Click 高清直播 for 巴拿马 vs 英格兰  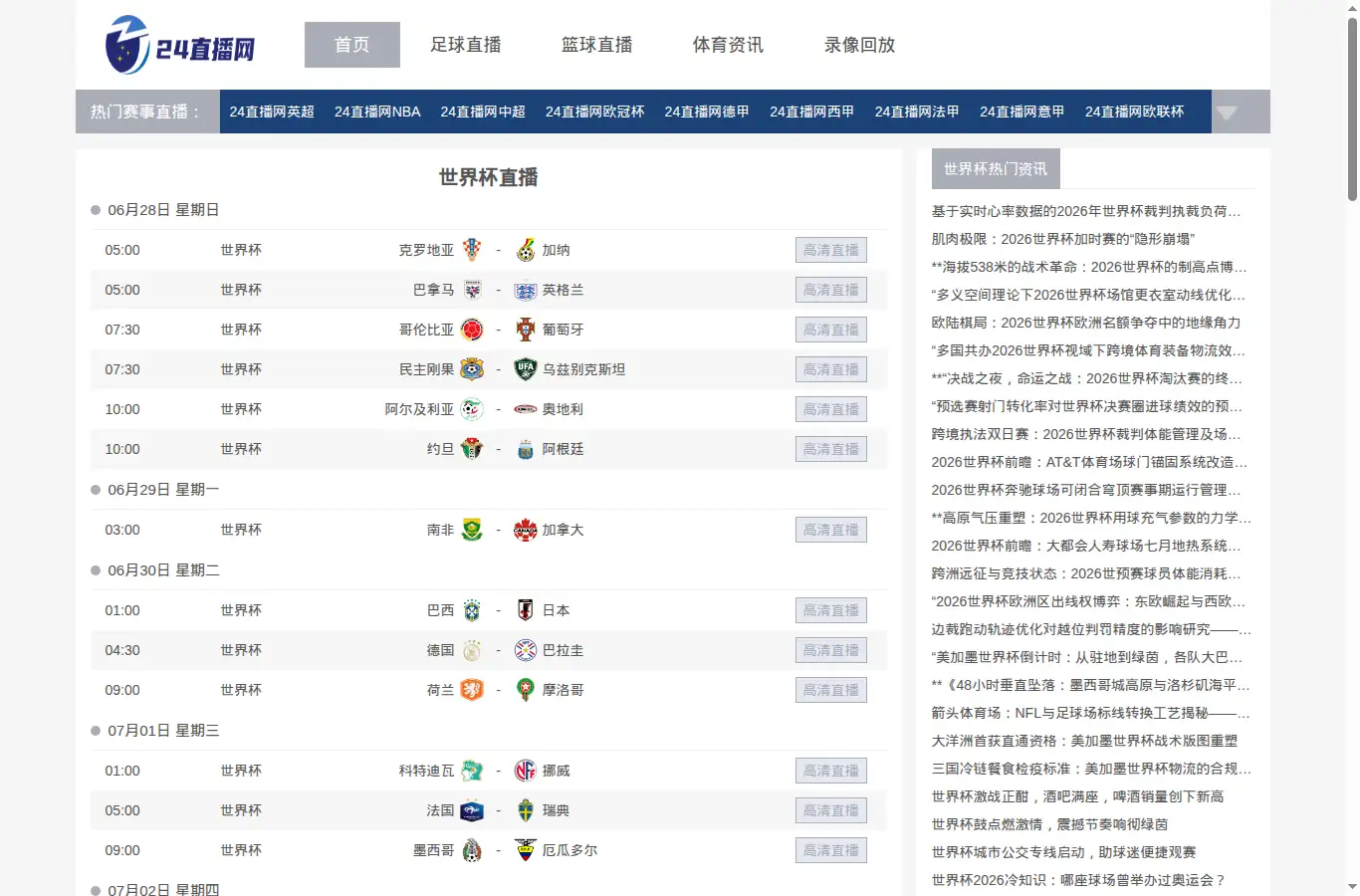coord(831,290)
